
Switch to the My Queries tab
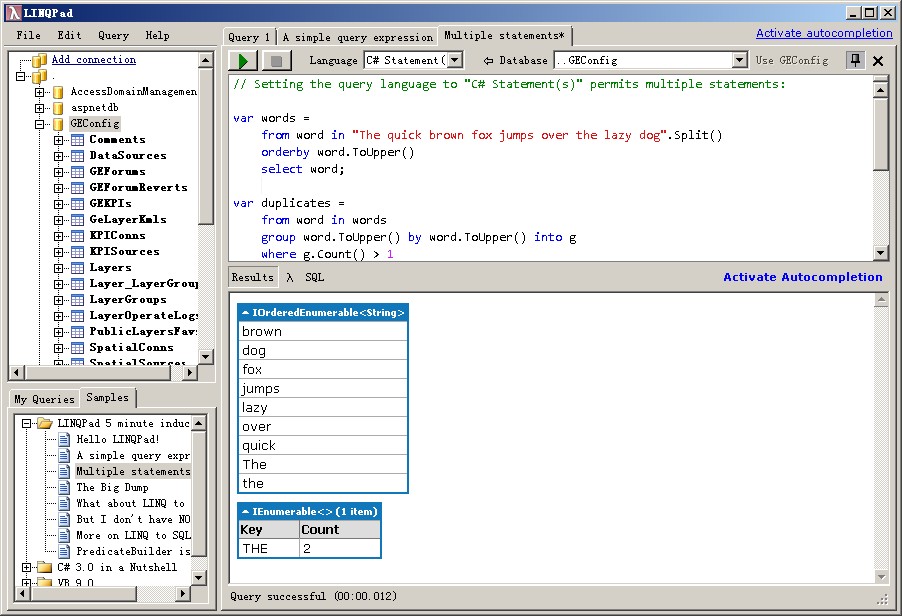coord(44,399)
